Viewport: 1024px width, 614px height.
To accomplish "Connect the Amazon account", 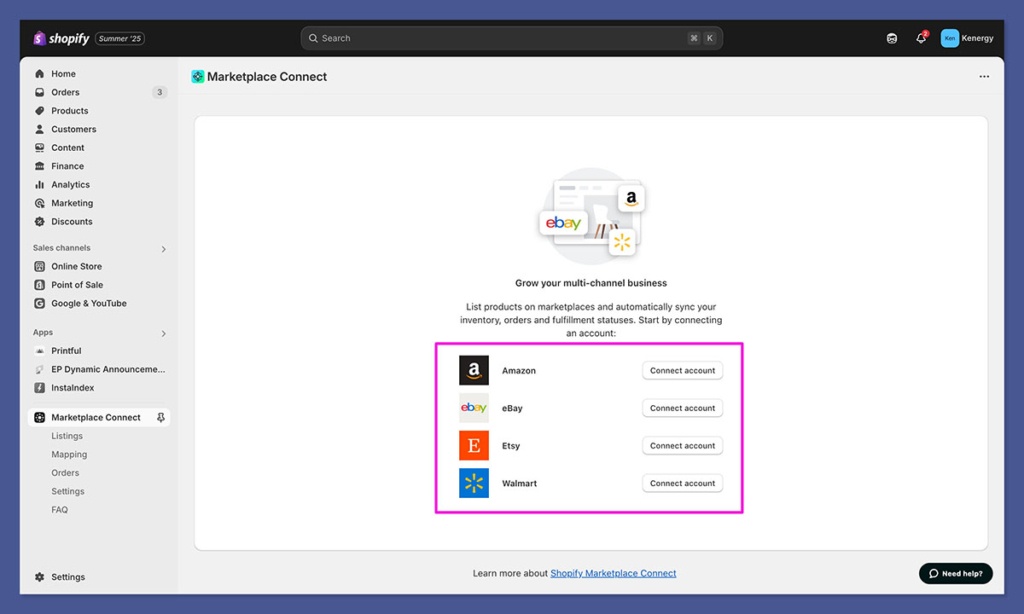I will (x=682, y=370).
